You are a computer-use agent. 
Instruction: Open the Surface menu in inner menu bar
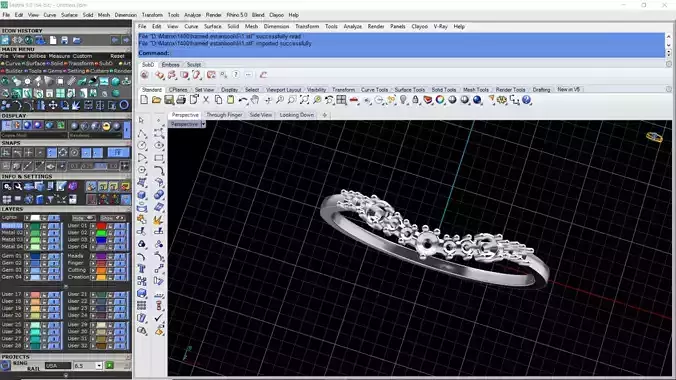coord(213,26)
